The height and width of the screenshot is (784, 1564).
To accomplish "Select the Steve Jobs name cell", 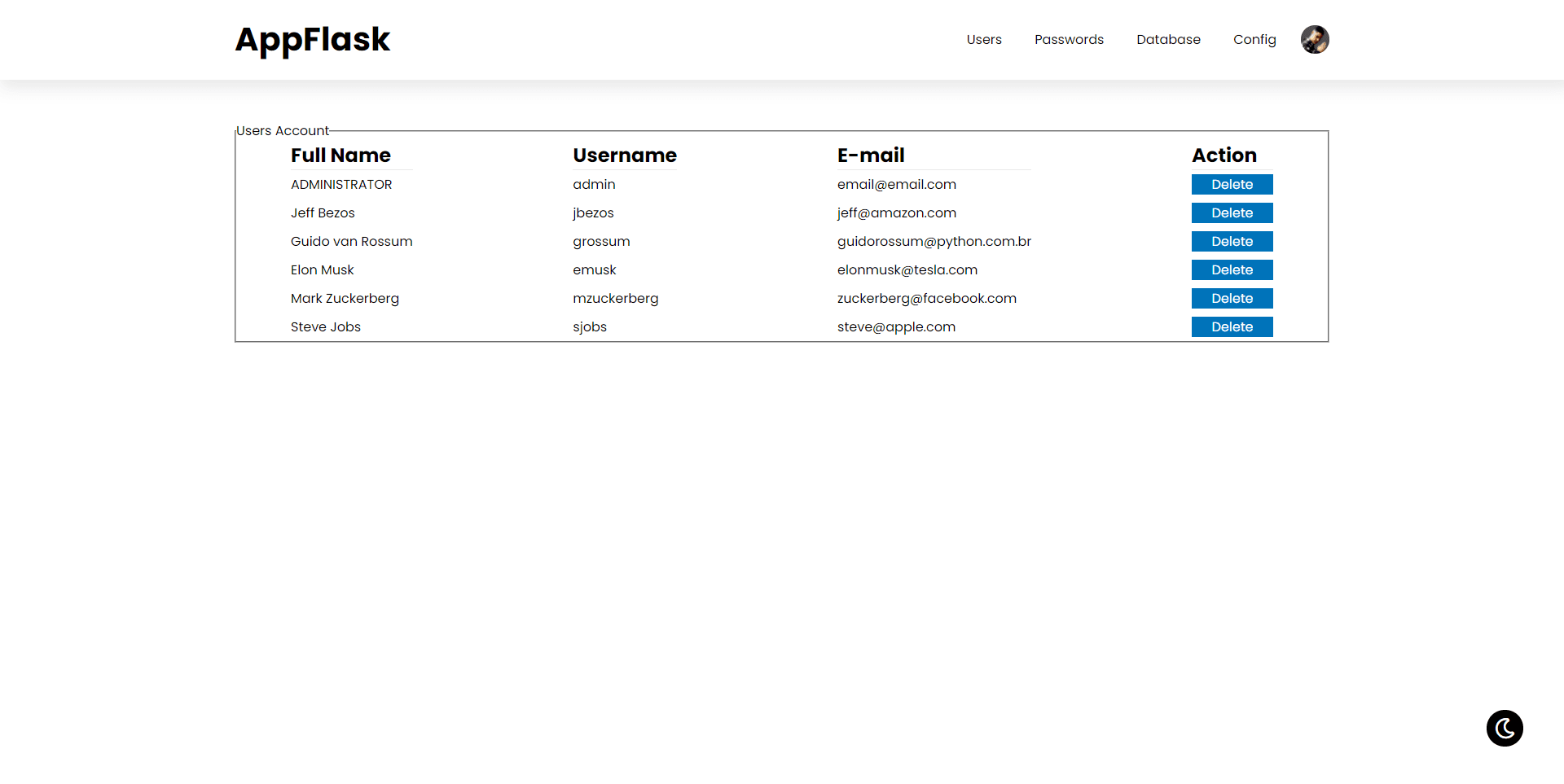I will pos(326,327).
